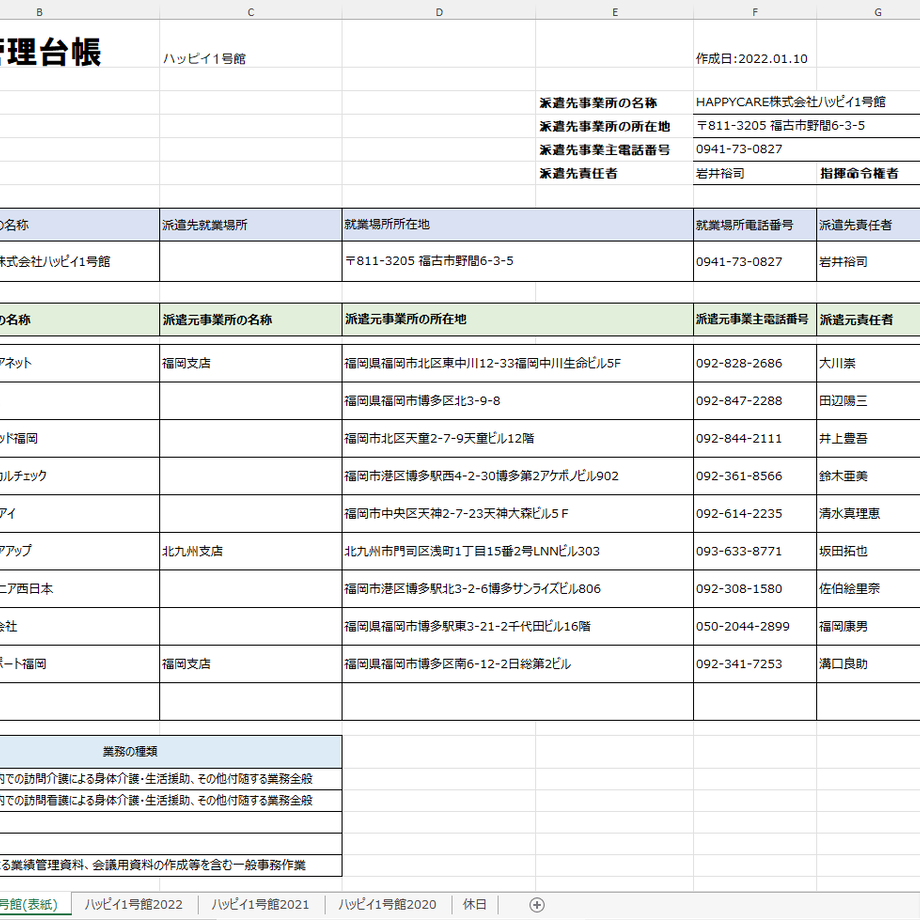Switch to ハッピイ1号館2022 sheet tab

click(134, 905)
